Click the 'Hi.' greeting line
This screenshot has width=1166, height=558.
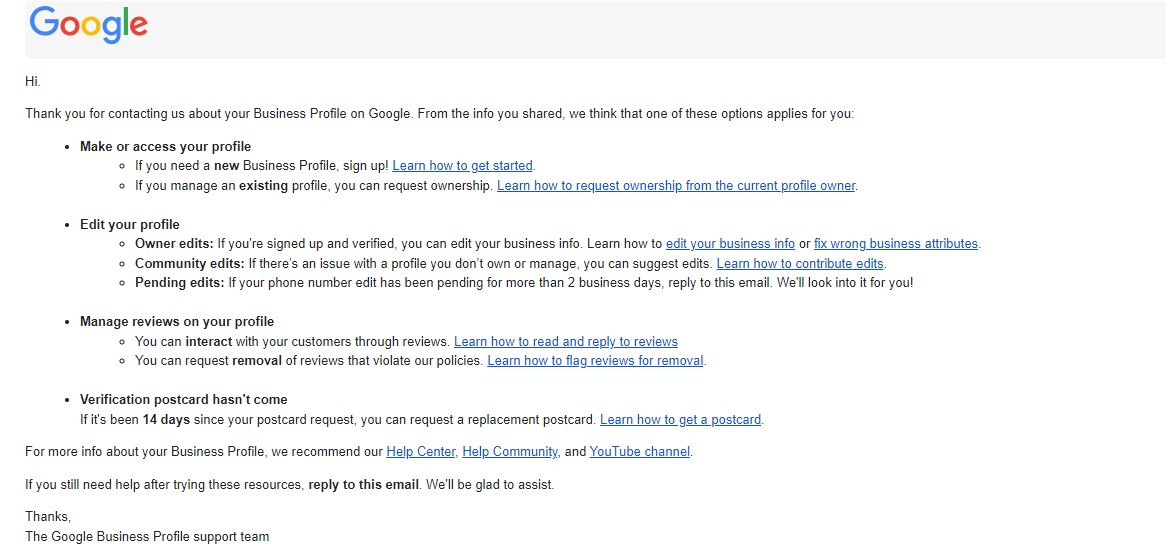click(33, 82)
